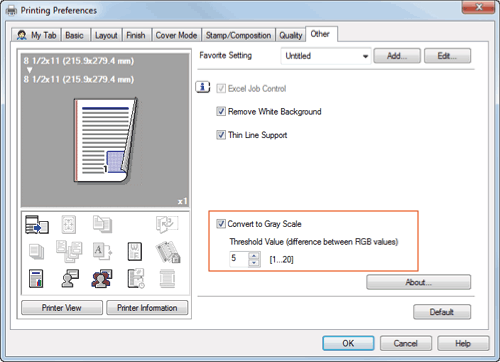Click the grayed scattered multiple pages icon

pyautogui.click(x=69, y=252)
